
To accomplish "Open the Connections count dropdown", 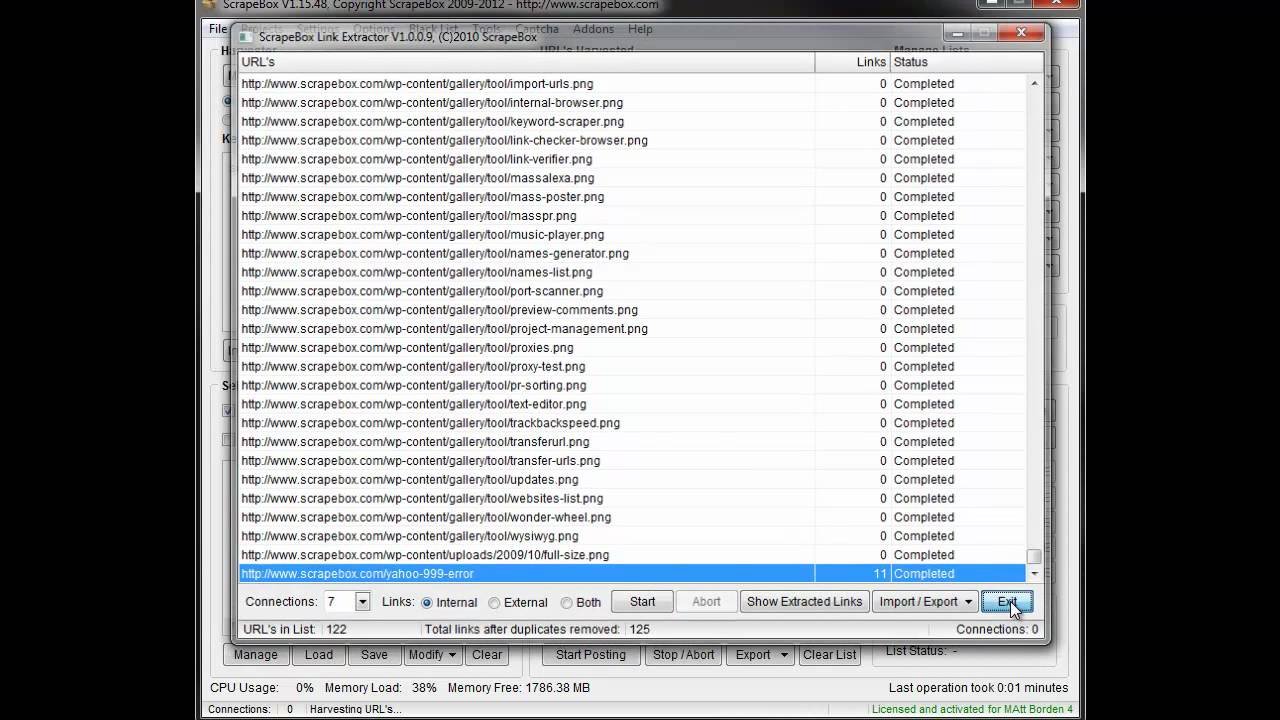I will point(363,602).
